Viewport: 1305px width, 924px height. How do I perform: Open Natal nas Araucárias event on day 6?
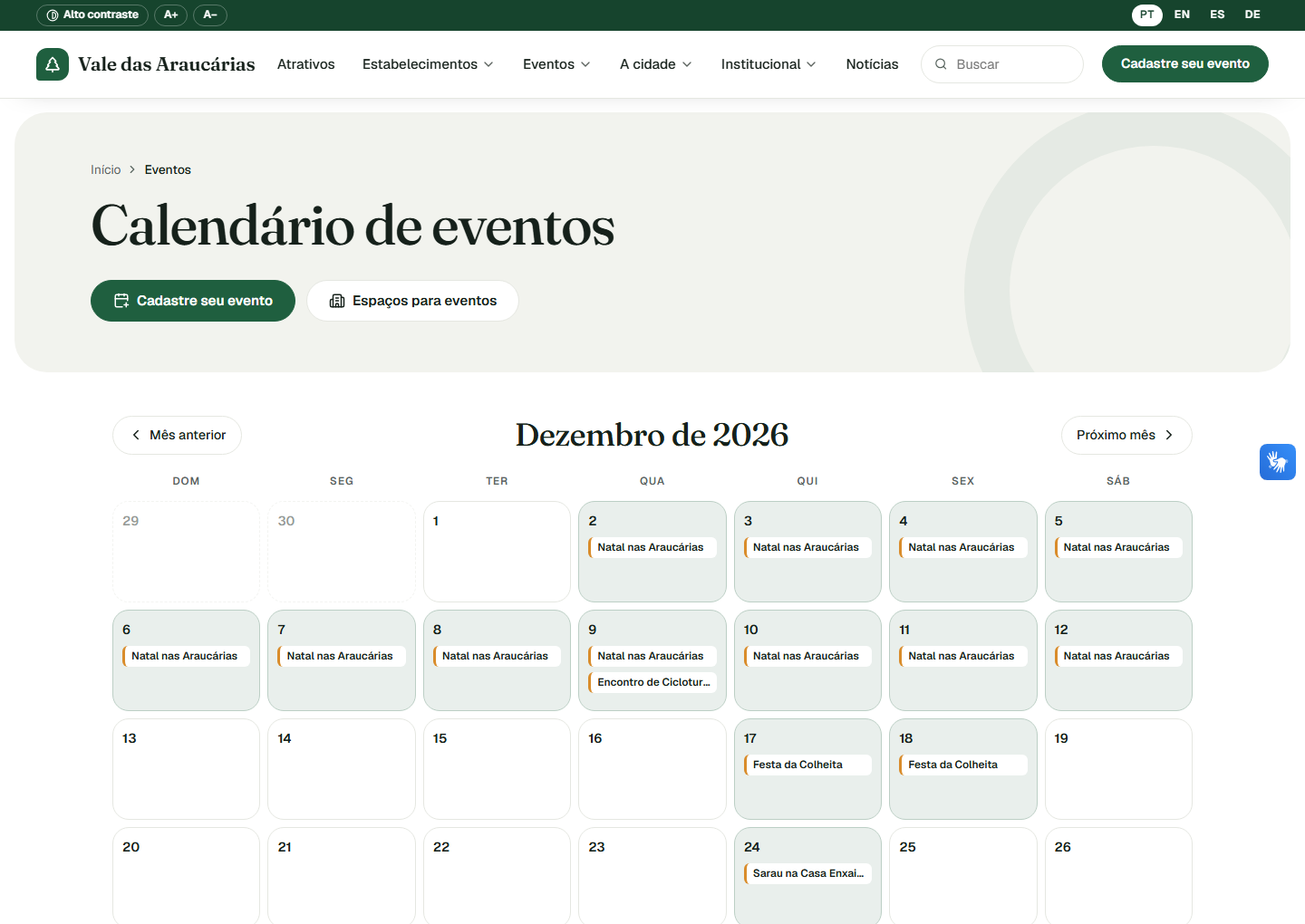[186, 656]
